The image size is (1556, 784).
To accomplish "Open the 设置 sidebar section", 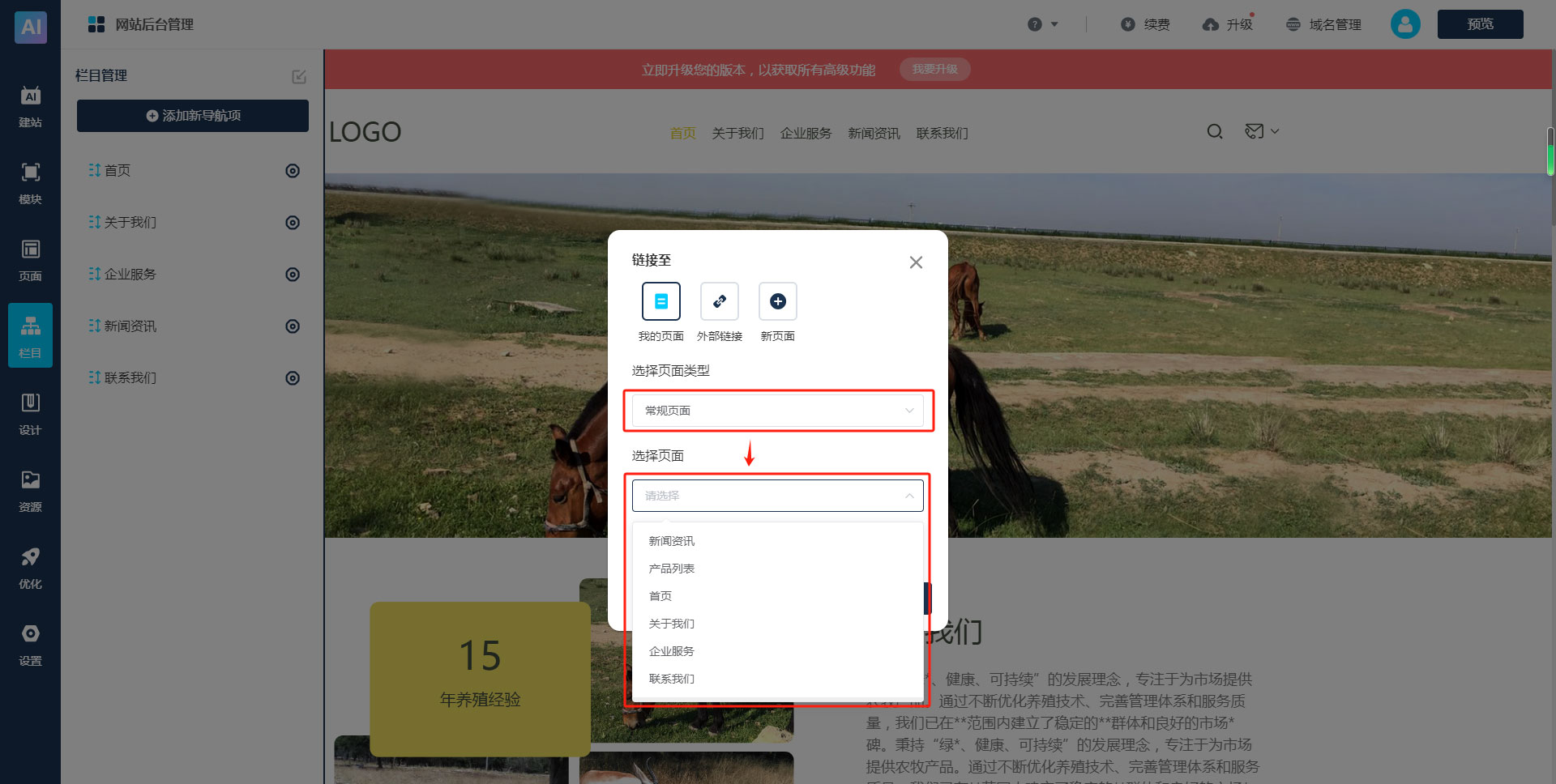I will pyautogui.click(x=30, y=646).
